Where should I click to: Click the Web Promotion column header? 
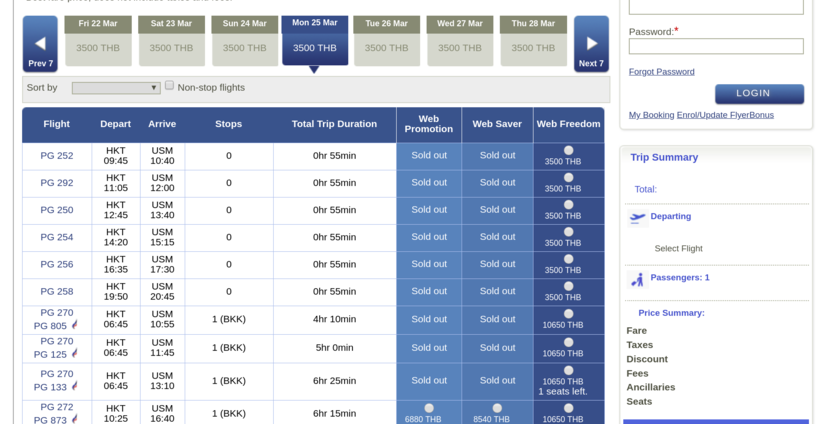[x=429, y=124]
